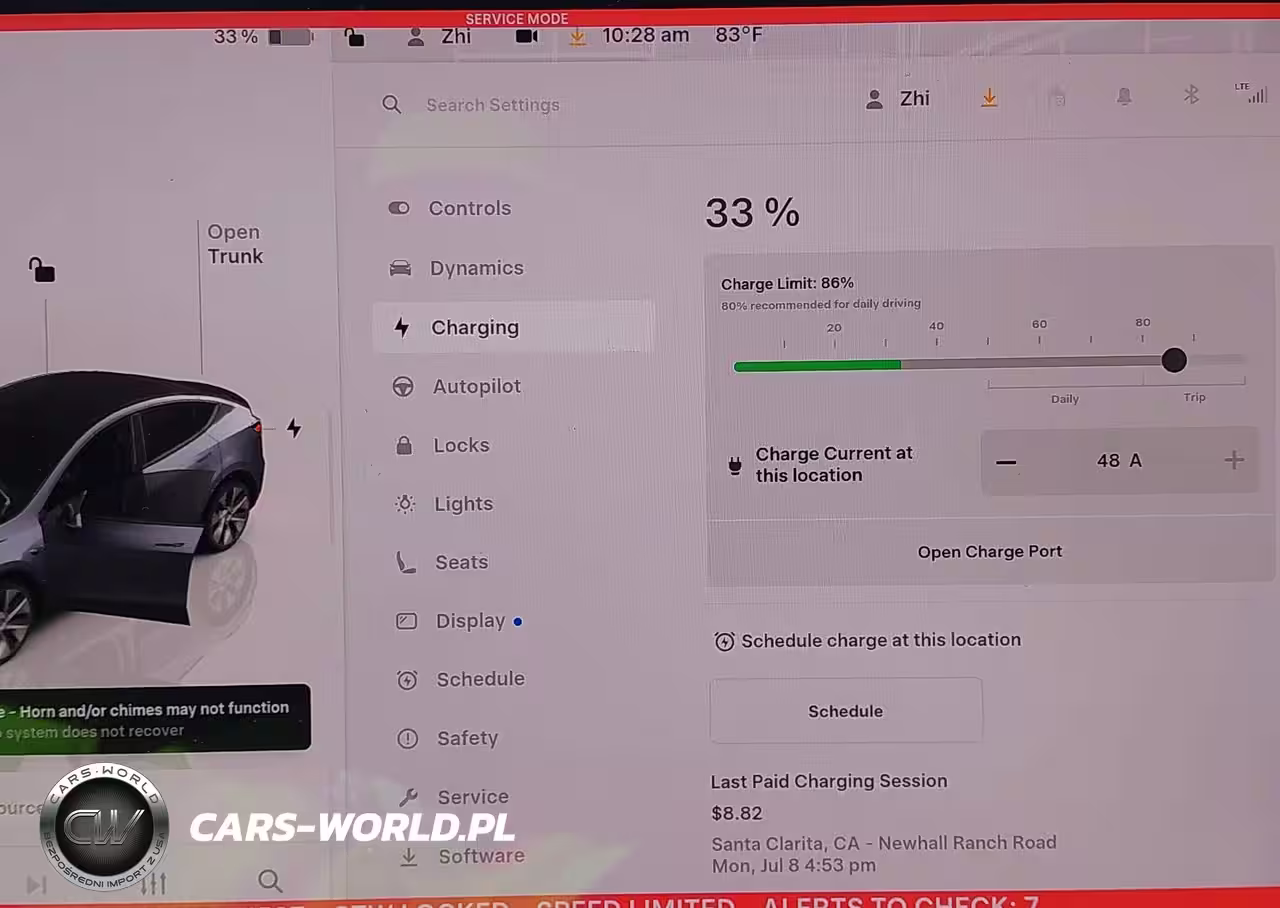Click the Search Settings input field
1280x908 pixels.
(x=492, y=105)
